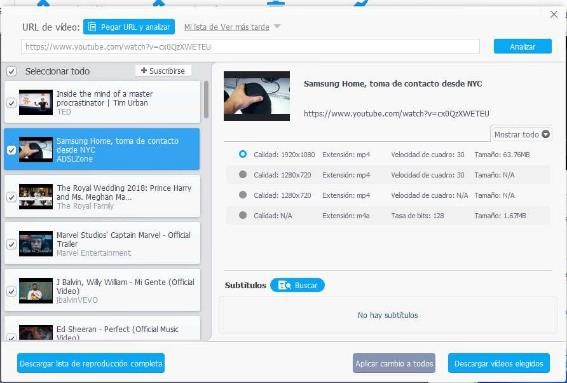Close the dialog with the X icon
This screenshot has width=567, height=383.
554,14
